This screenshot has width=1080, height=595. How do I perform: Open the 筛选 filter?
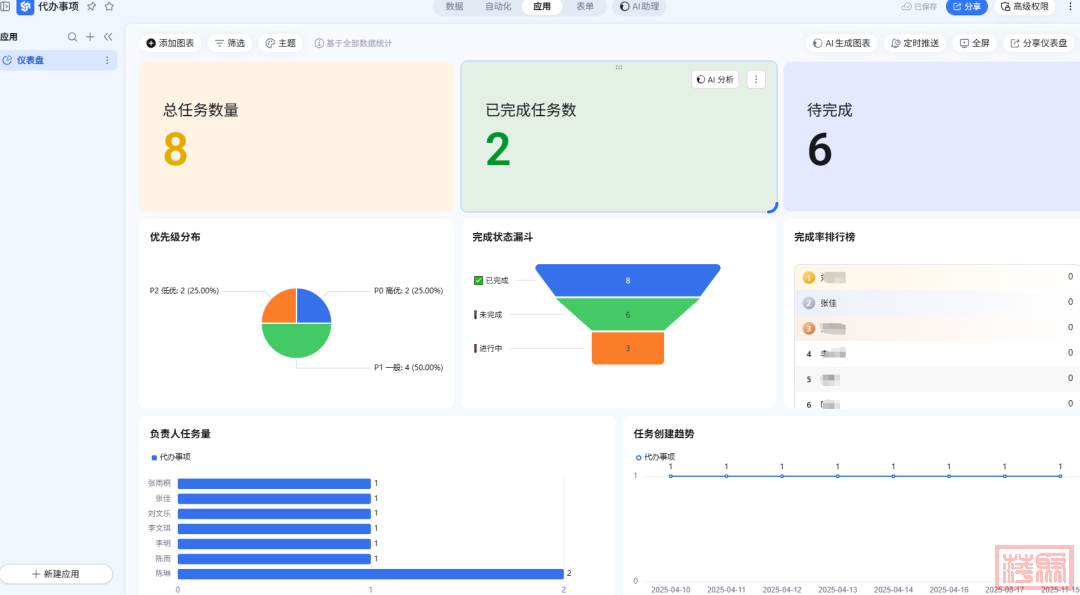coord(230,43)
